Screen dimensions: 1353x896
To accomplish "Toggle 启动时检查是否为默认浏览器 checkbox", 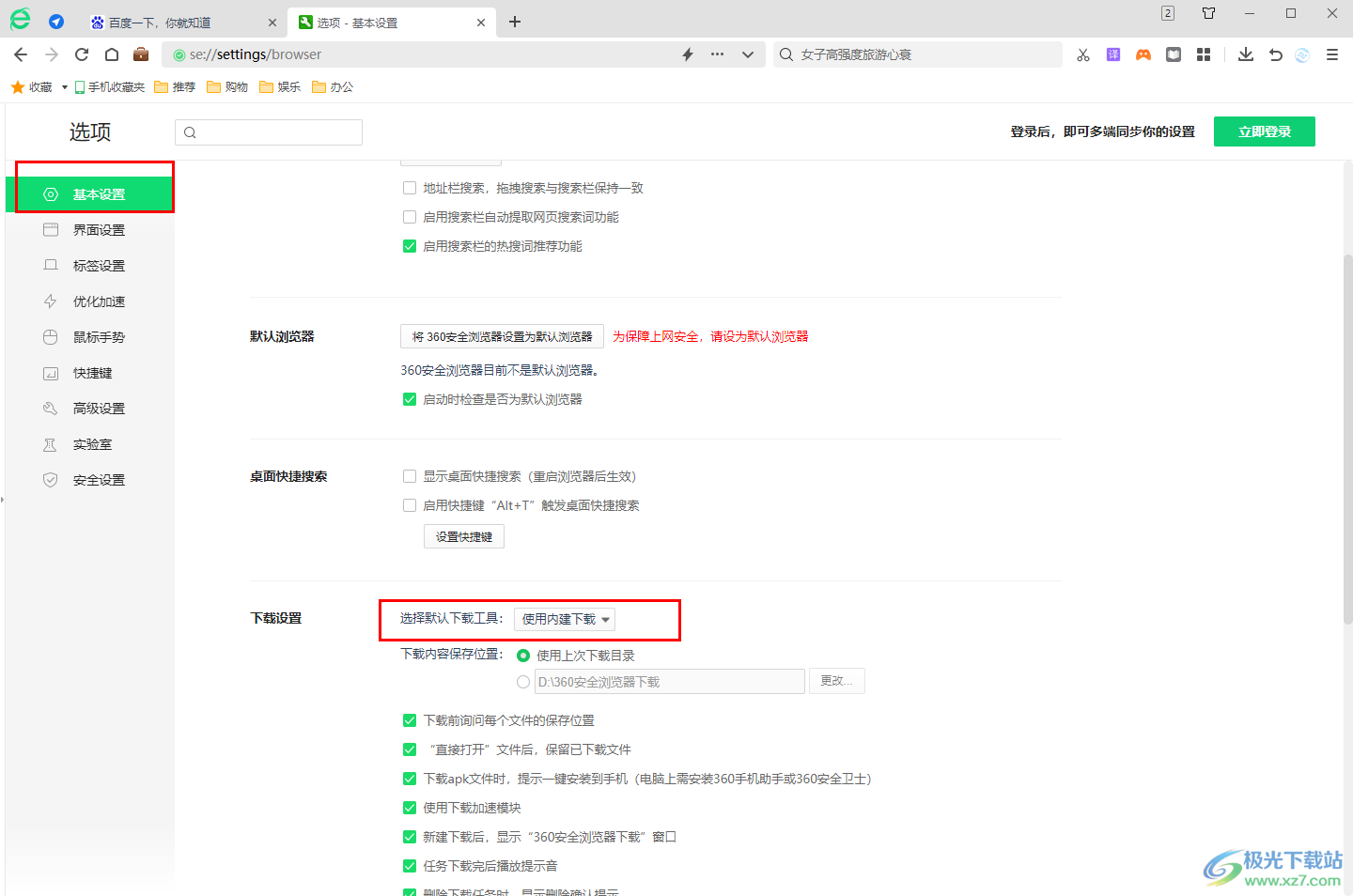I will click(410, 399).
